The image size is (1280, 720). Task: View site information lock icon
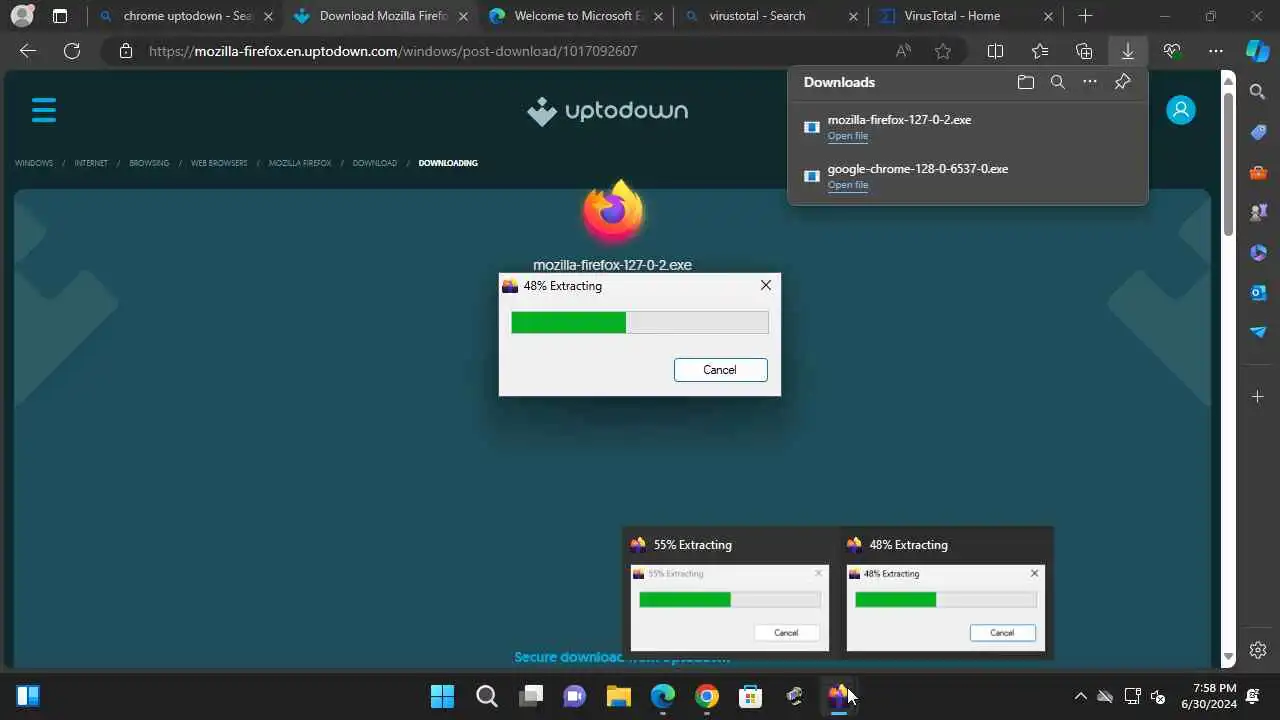pos(125,51)
